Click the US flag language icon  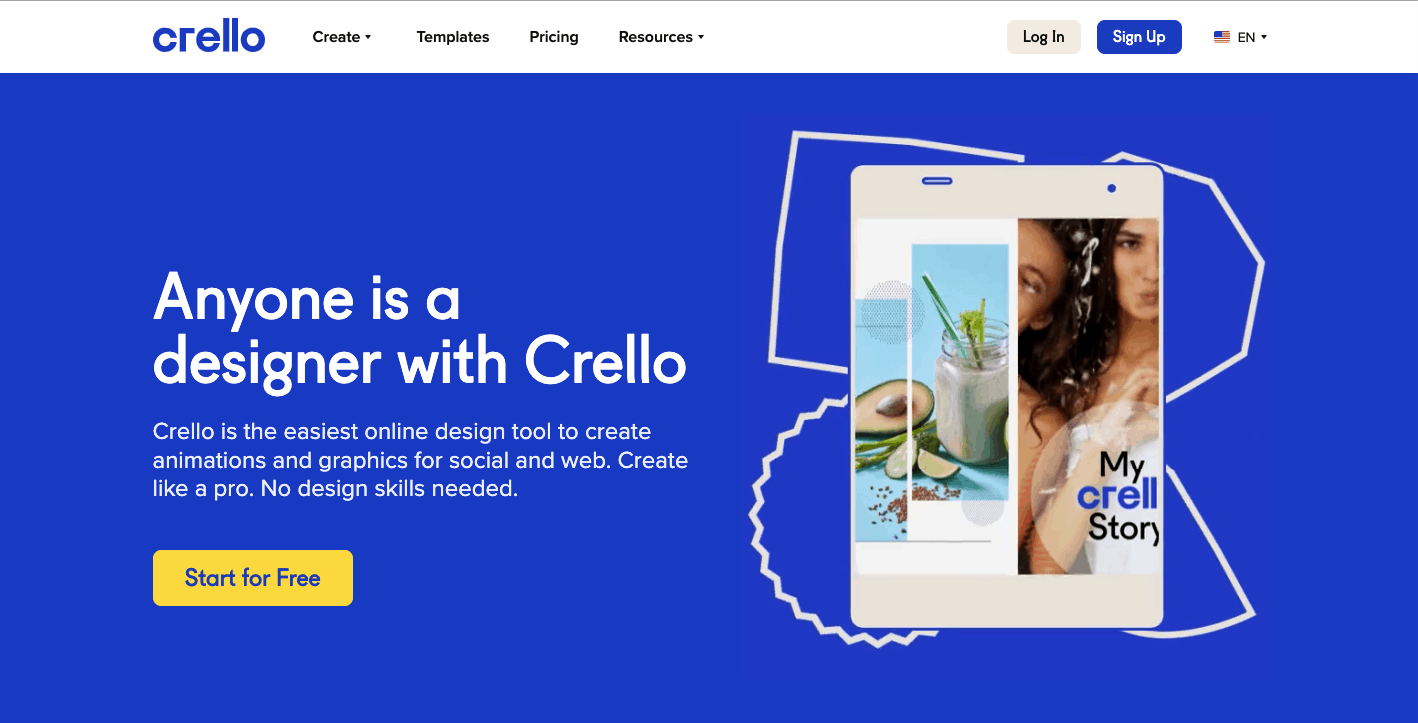click(x=1222, y=37)
